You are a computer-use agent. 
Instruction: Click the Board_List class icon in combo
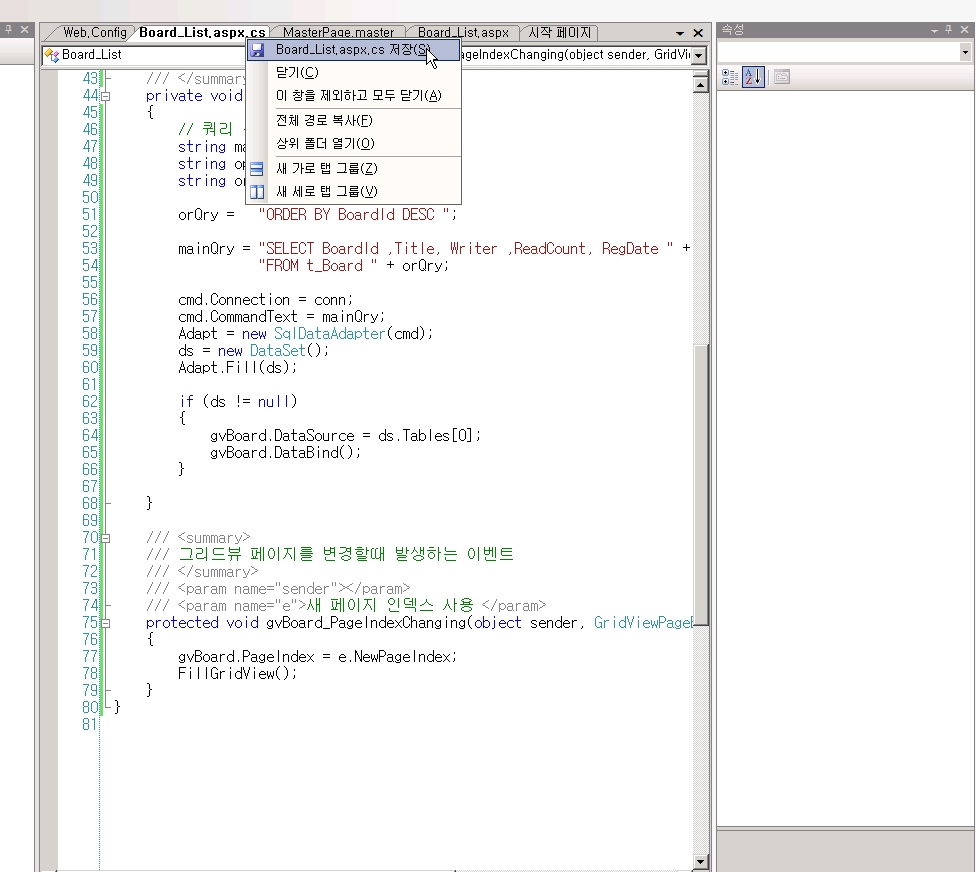52,55
